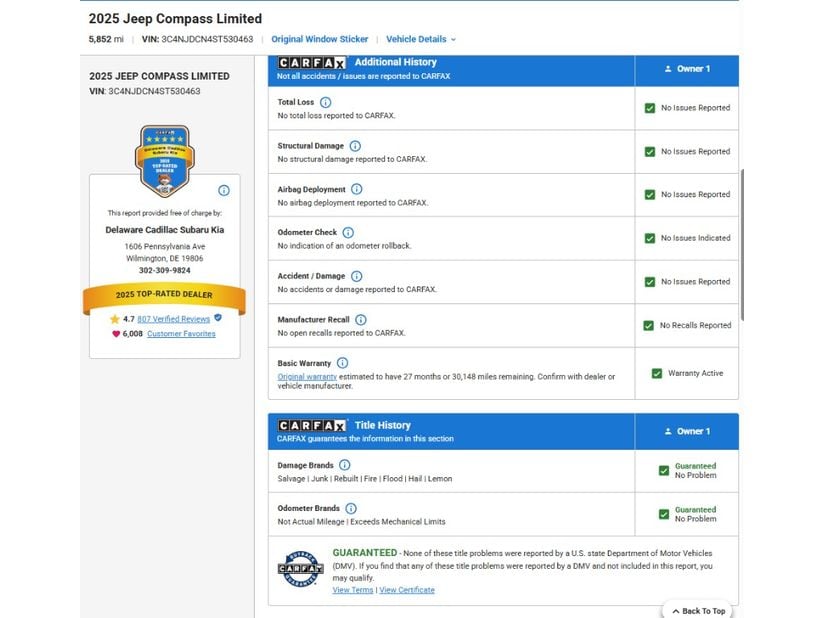Click the 2025 Top-Rated Dealer ribbon
The height and width of the screenshot is (618, 825).
pos(164,297)
